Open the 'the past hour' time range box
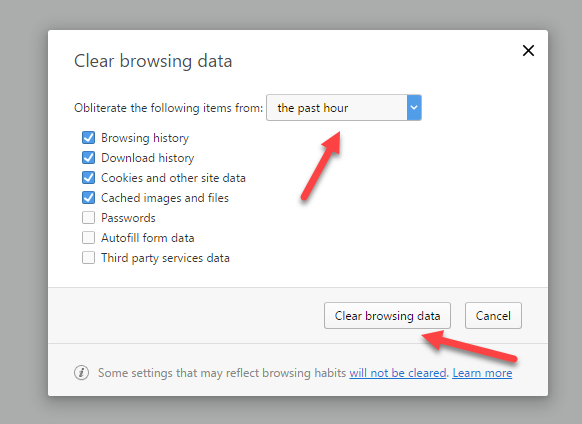The height and width of the screenshot is (424, 582). [x=344, y=108]
